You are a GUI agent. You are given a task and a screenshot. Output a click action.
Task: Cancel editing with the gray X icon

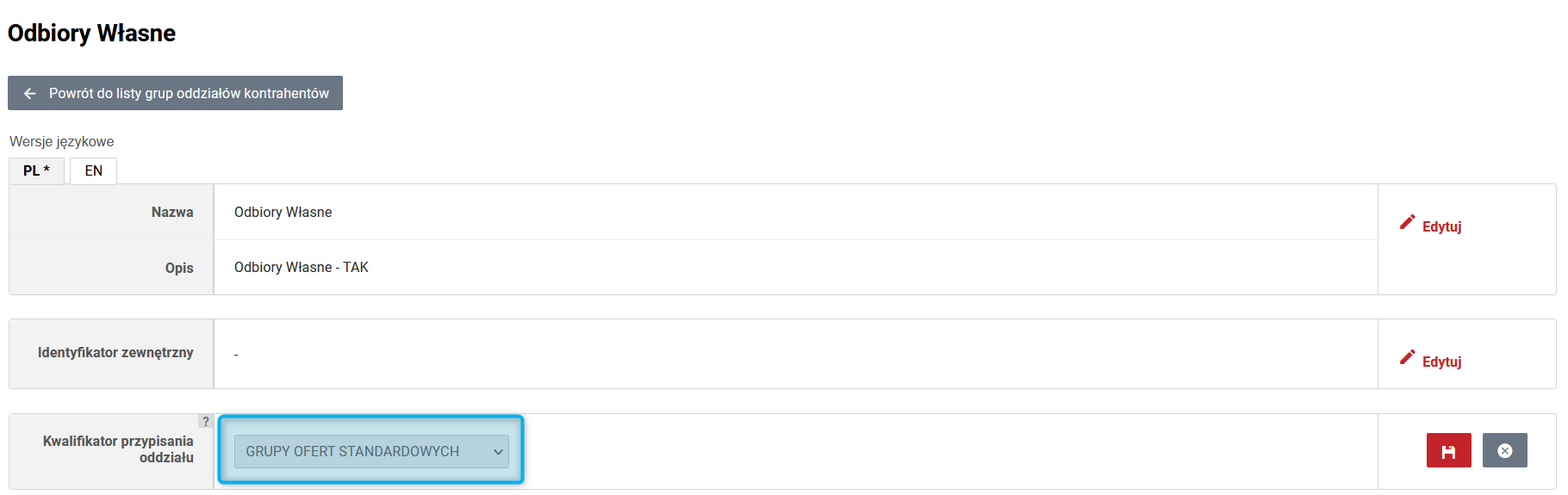(x=1504, y=450)
